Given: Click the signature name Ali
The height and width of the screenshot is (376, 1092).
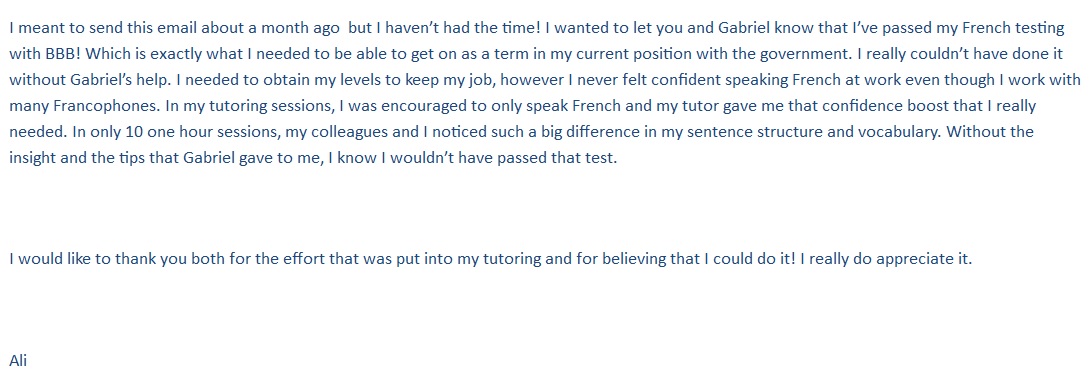Looking at the screenshot, I should point(18,361).
